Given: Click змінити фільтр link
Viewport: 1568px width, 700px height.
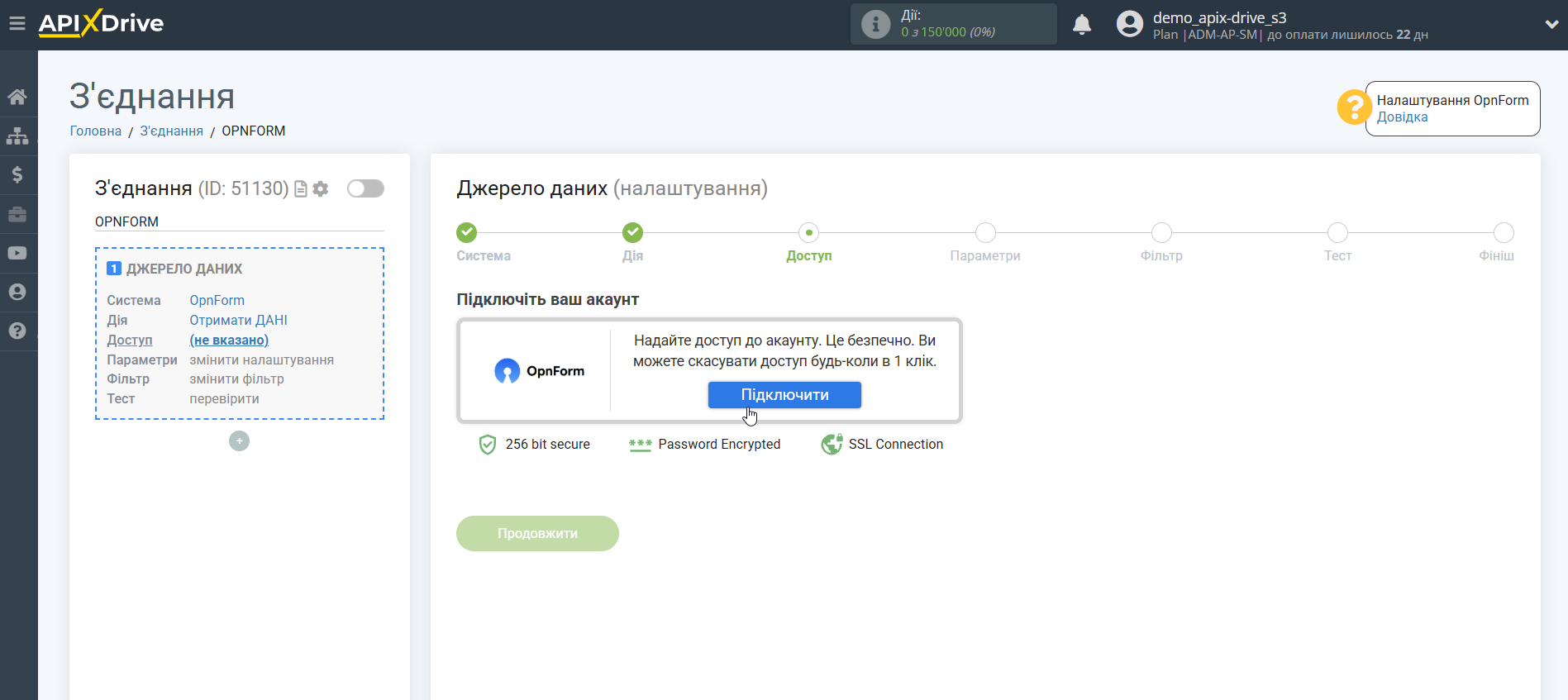Looking at the screenshot, I should 236,379.
